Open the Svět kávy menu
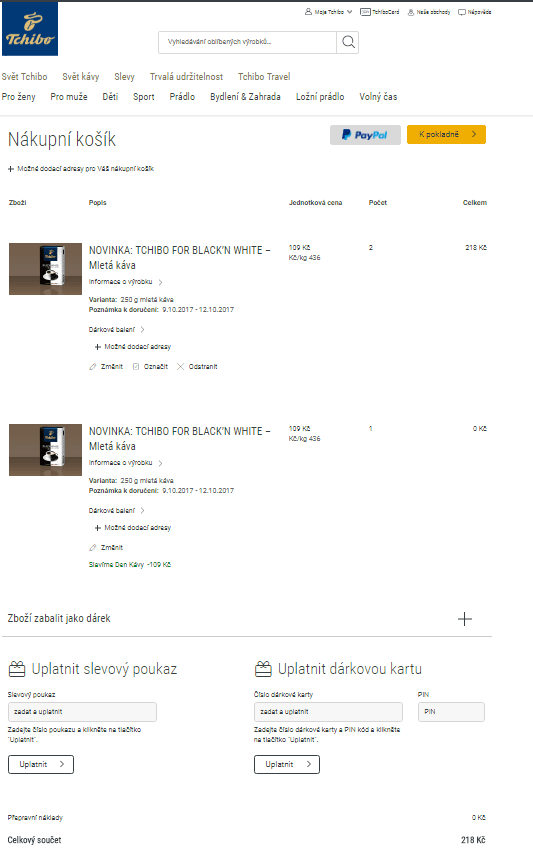Image resolution: width=533 pixels, height=862 pixels. coord(81,76)
